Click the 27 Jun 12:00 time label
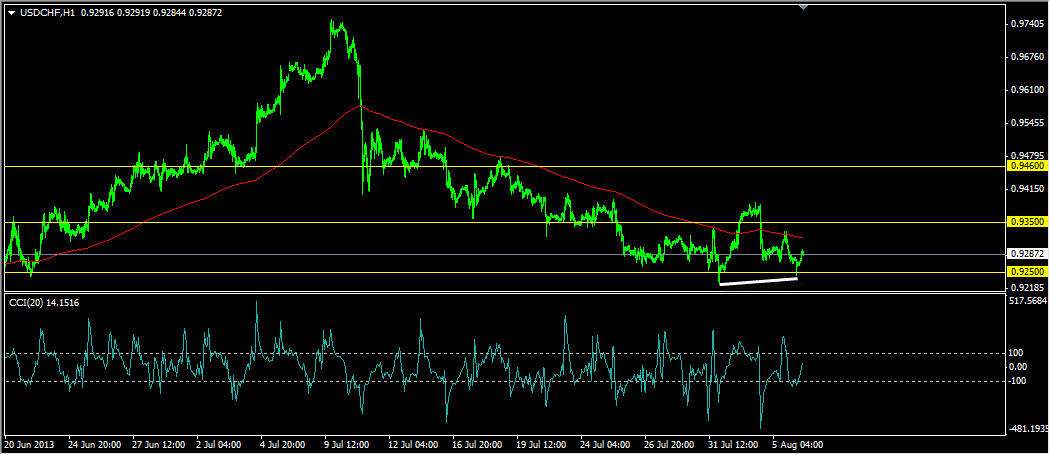1050x455 pixels. (161, 444)
